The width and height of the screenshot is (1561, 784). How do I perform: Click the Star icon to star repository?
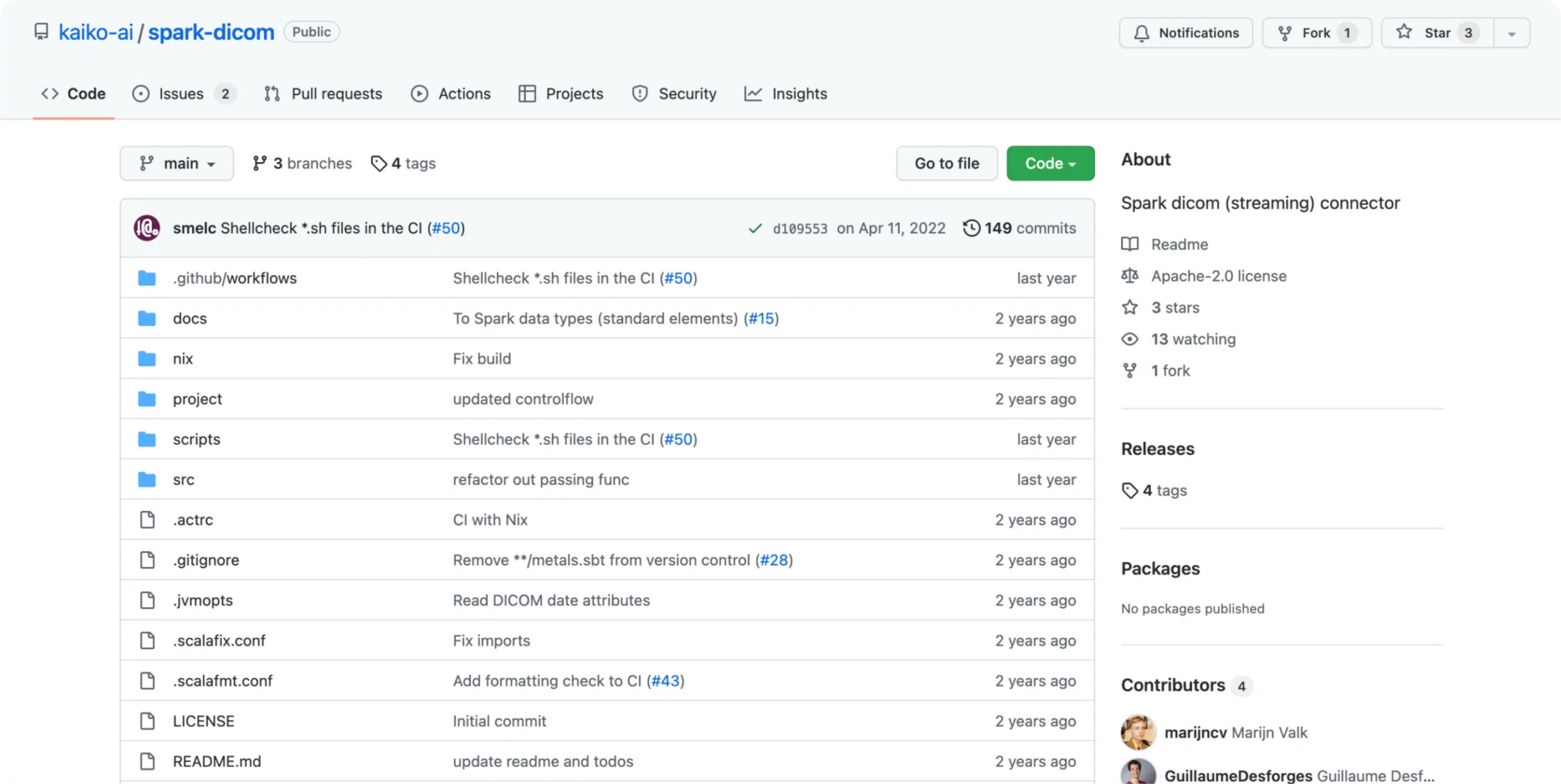click(1406, 32)
